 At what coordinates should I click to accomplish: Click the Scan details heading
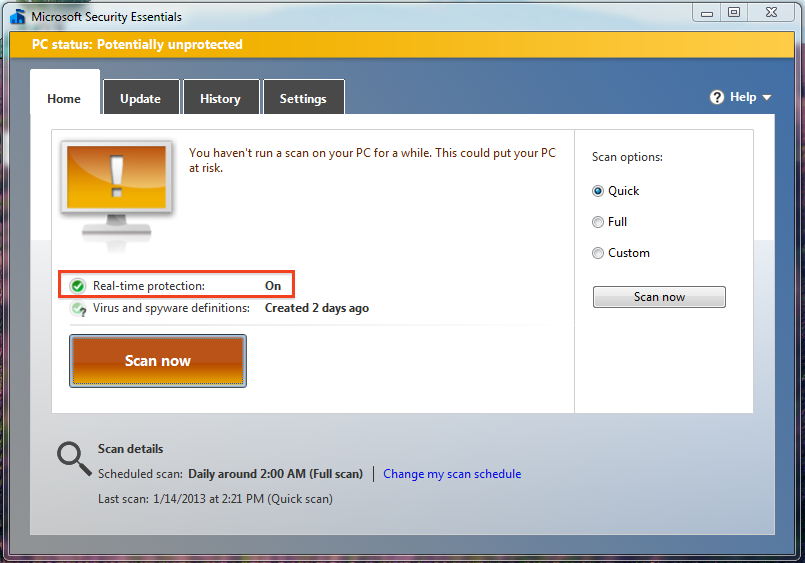130,449
